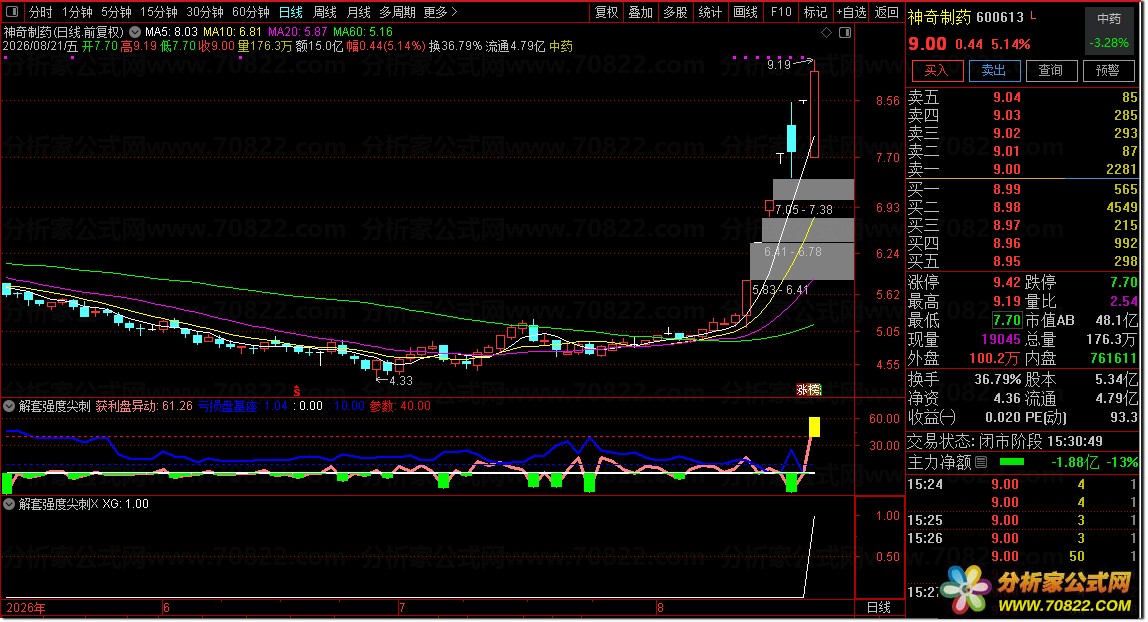Viewport: 1148px width, 622px height.
Task: Add stock via +自选 button
Action: click(x=851, y=12)
